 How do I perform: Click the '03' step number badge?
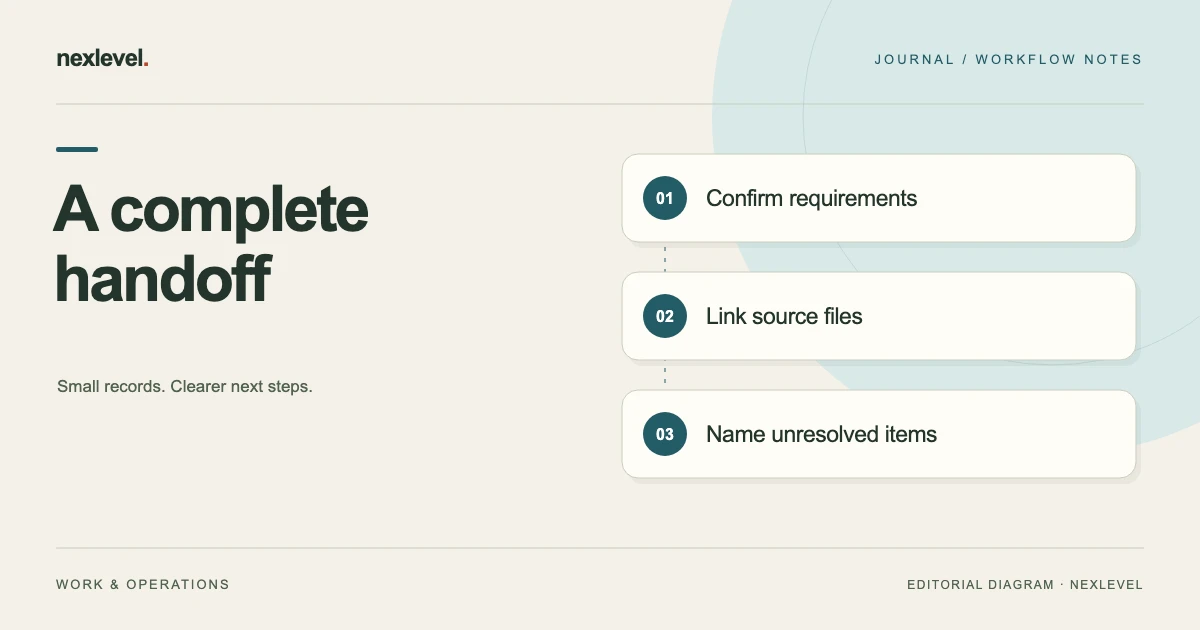665,434
